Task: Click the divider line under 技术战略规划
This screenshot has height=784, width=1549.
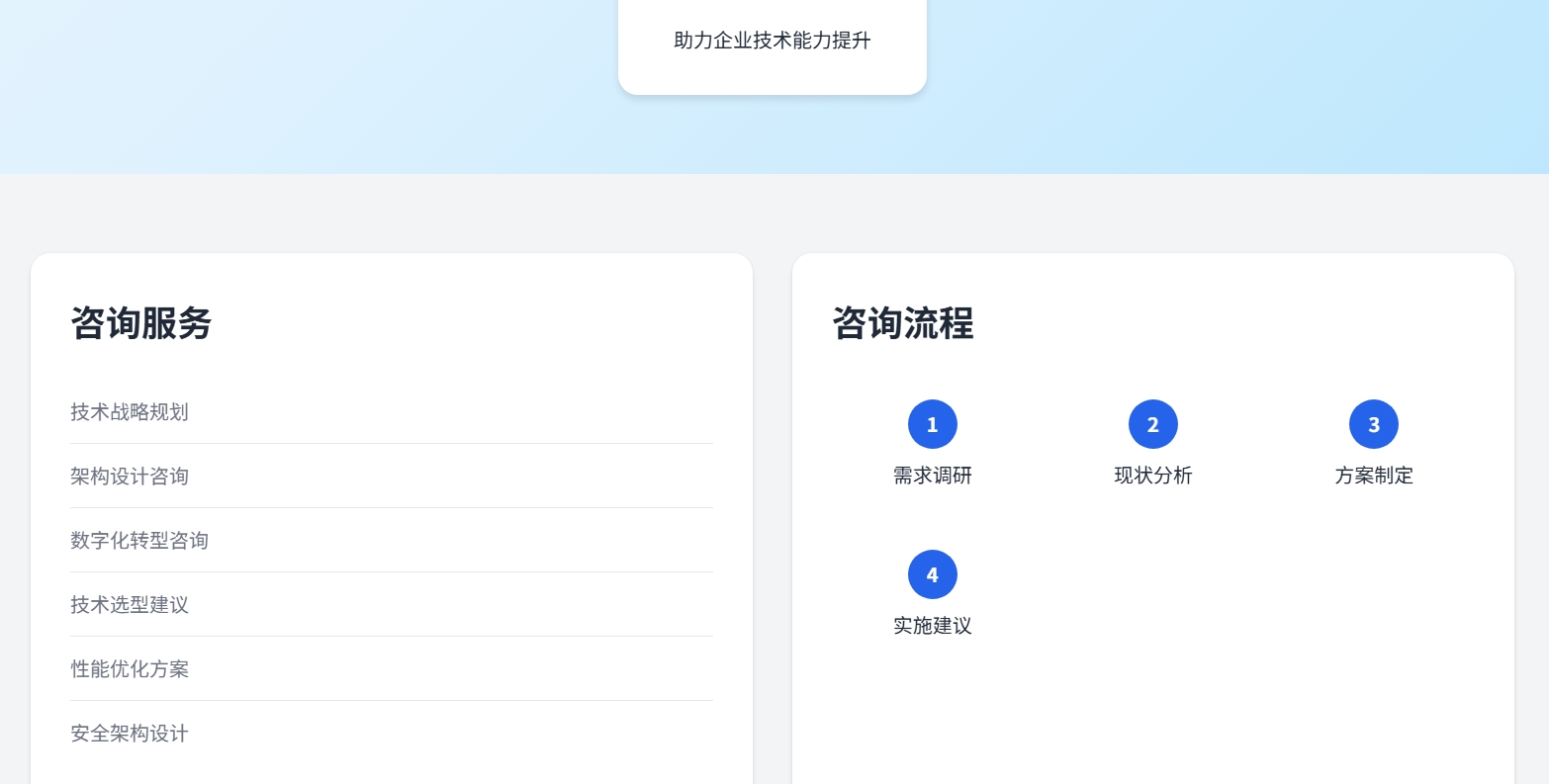Action: point(391,444)
